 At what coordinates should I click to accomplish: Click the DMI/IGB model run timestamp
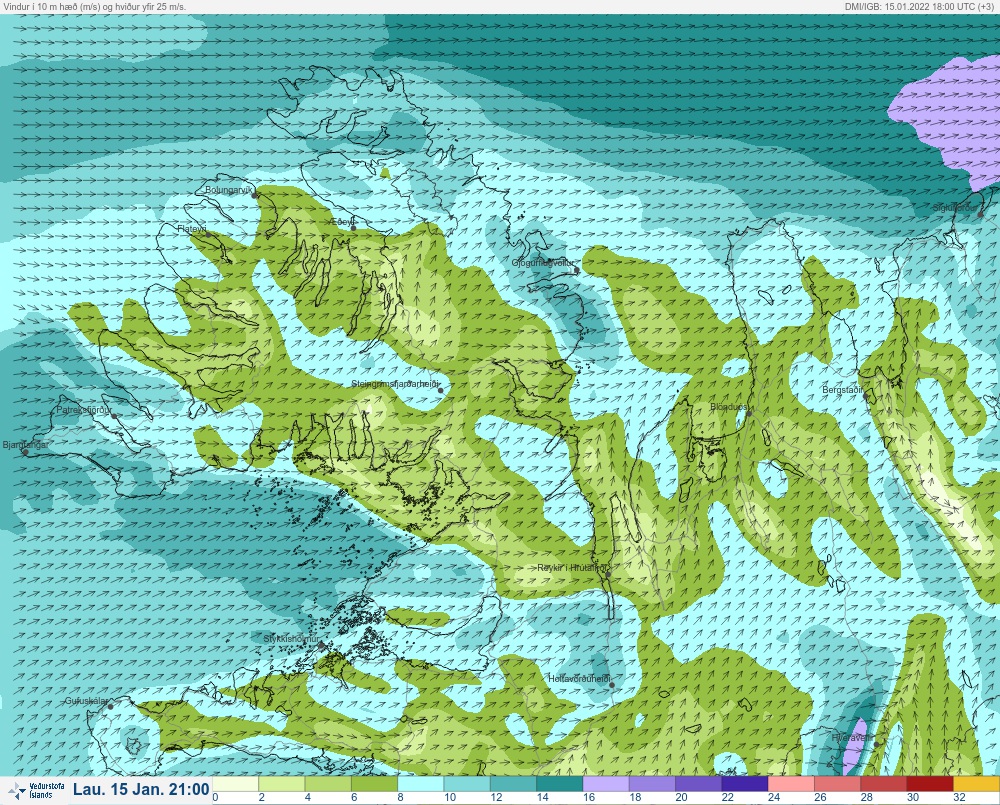pyautogui.click(x=920, y=6)
